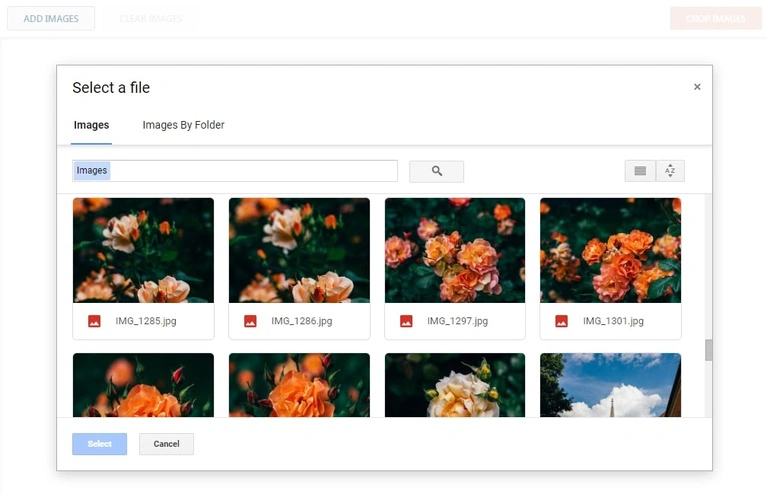The height and width of the screenshot is (494, 767).
Task: Select the white-yellow rose thumbnail in second row
Action: pos(455,385)
